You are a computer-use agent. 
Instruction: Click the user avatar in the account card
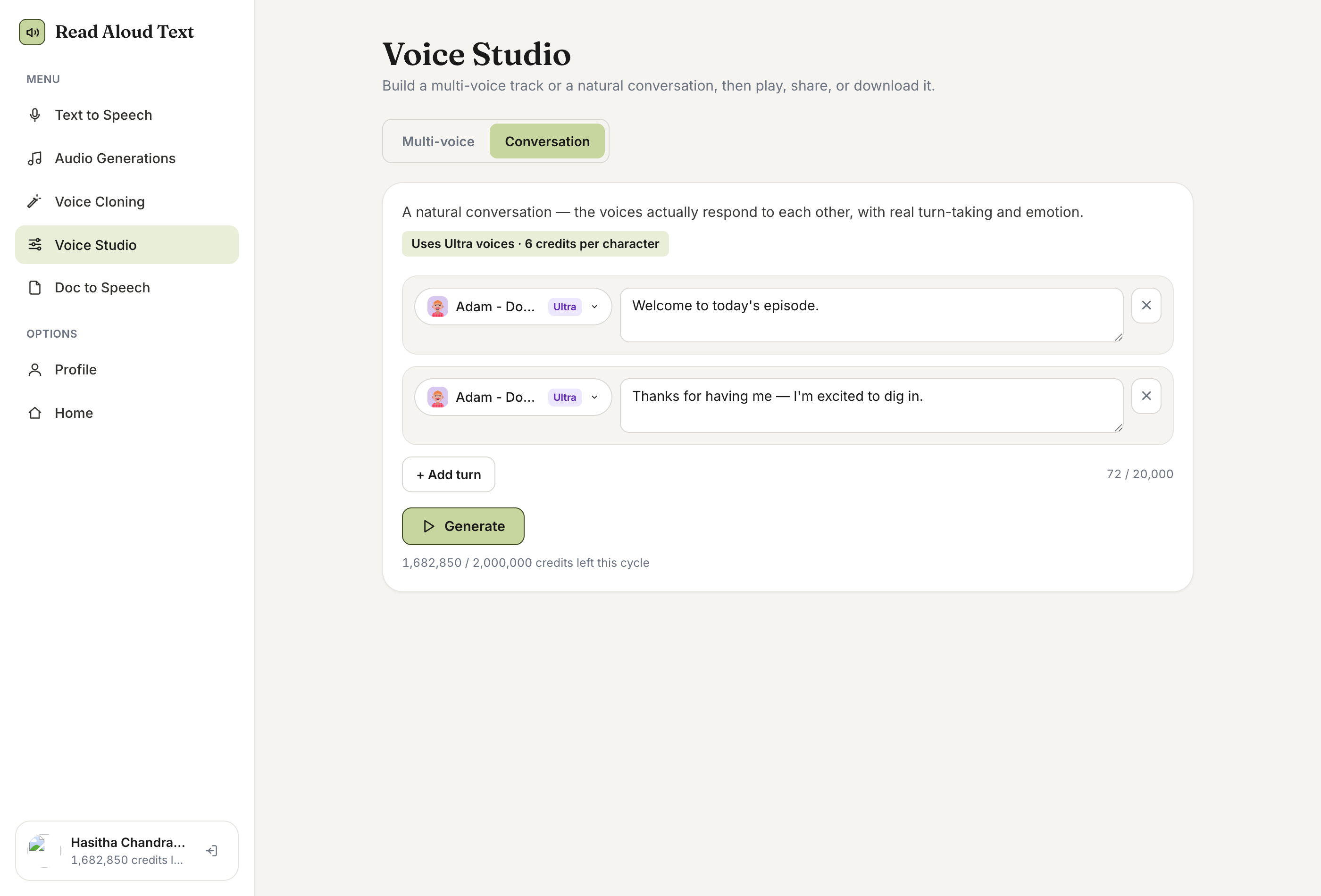click(44, 851)
